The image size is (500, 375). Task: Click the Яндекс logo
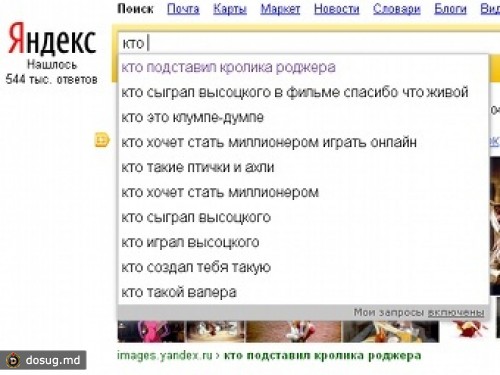pos(52,39)
